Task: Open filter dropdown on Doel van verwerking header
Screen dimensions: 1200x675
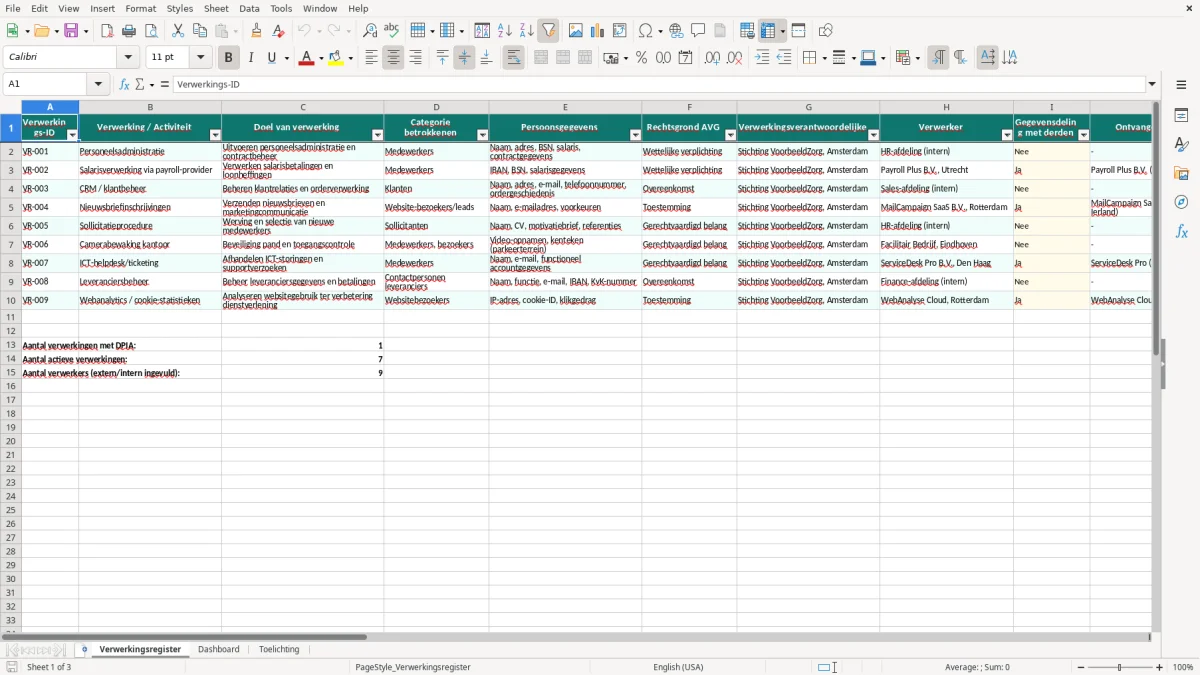Action: pos(377,135)
